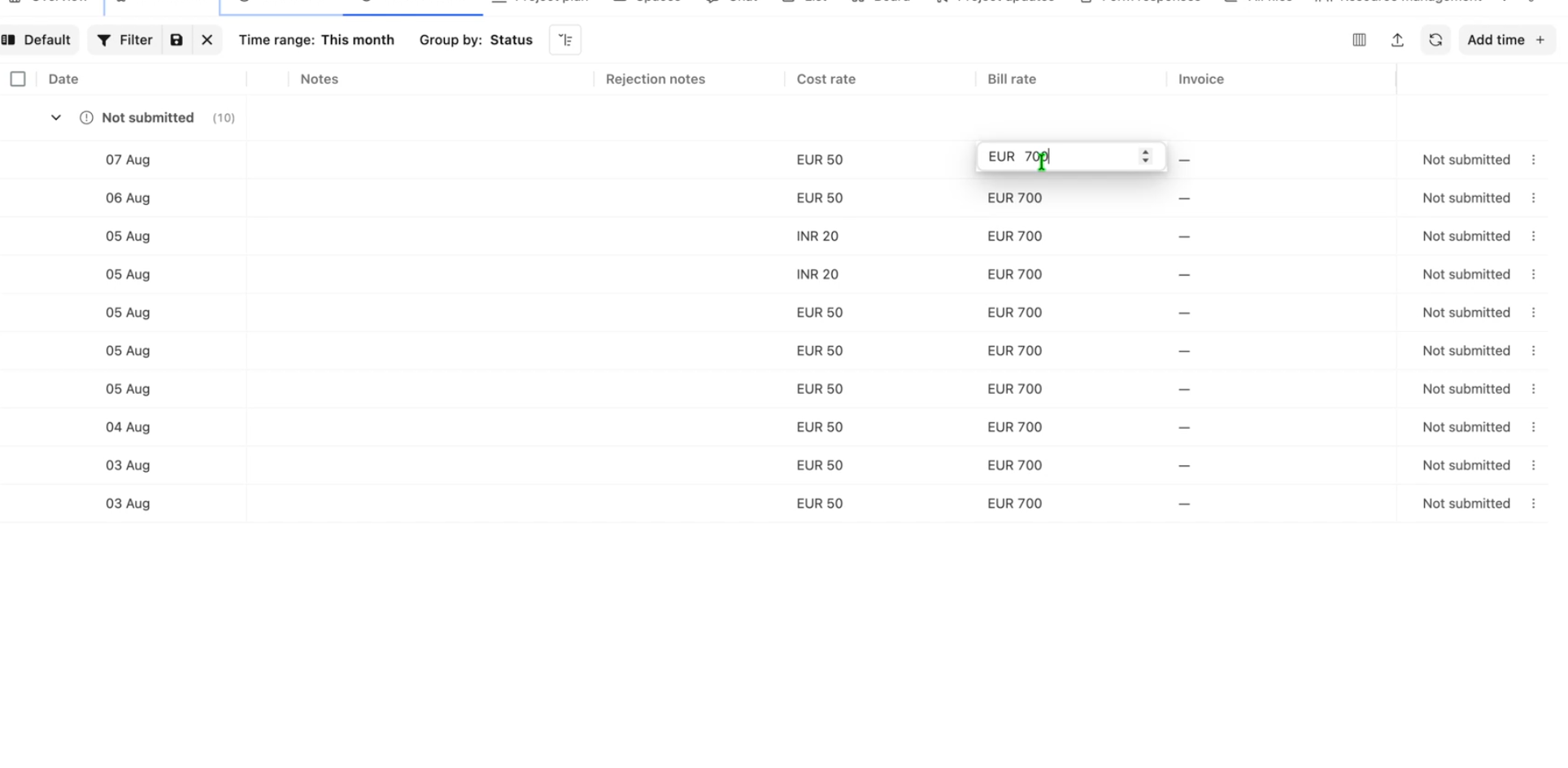Open the Filter options
The height and width of the screenshot is (768, 1568).
pos(124,40)
